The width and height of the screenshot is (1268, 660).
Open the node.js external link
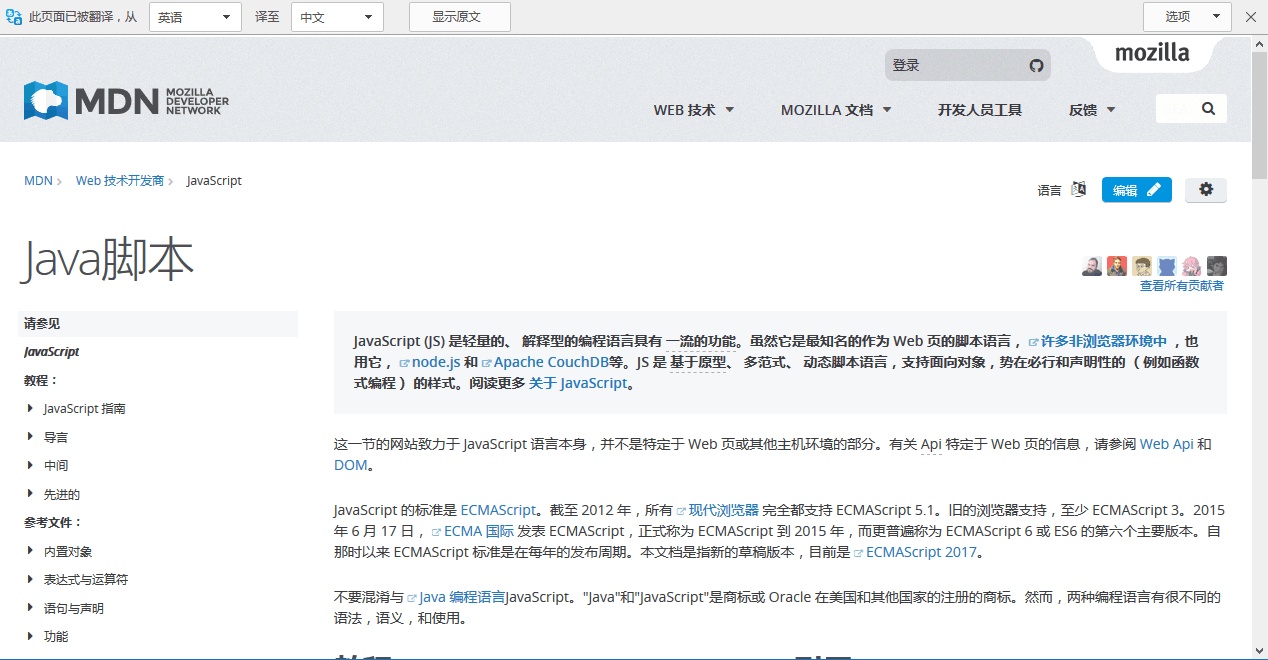[429, 362]
